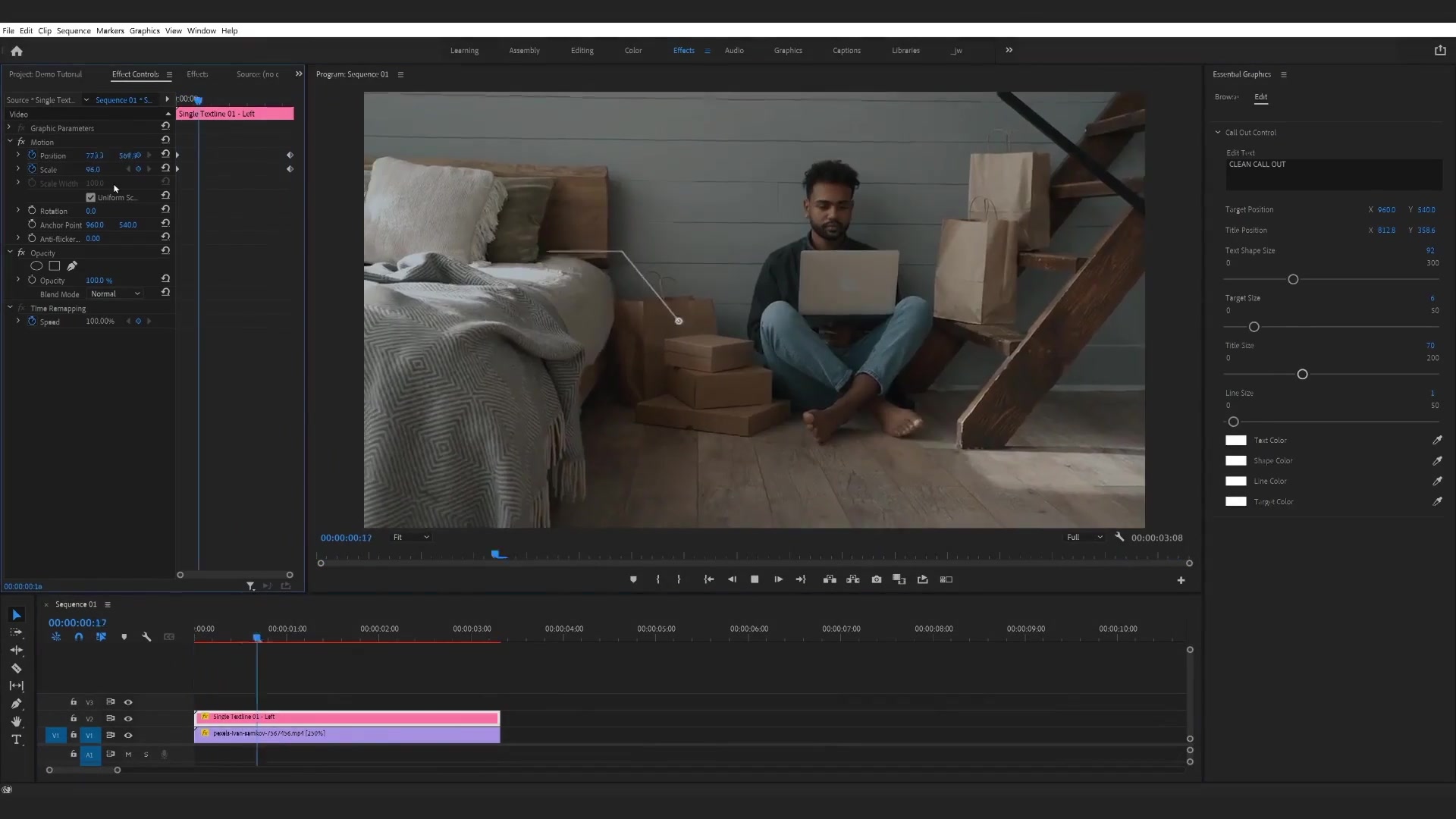Open Blend Mode Normal dropdown
1456x819 pixels.
coord(115,293)
